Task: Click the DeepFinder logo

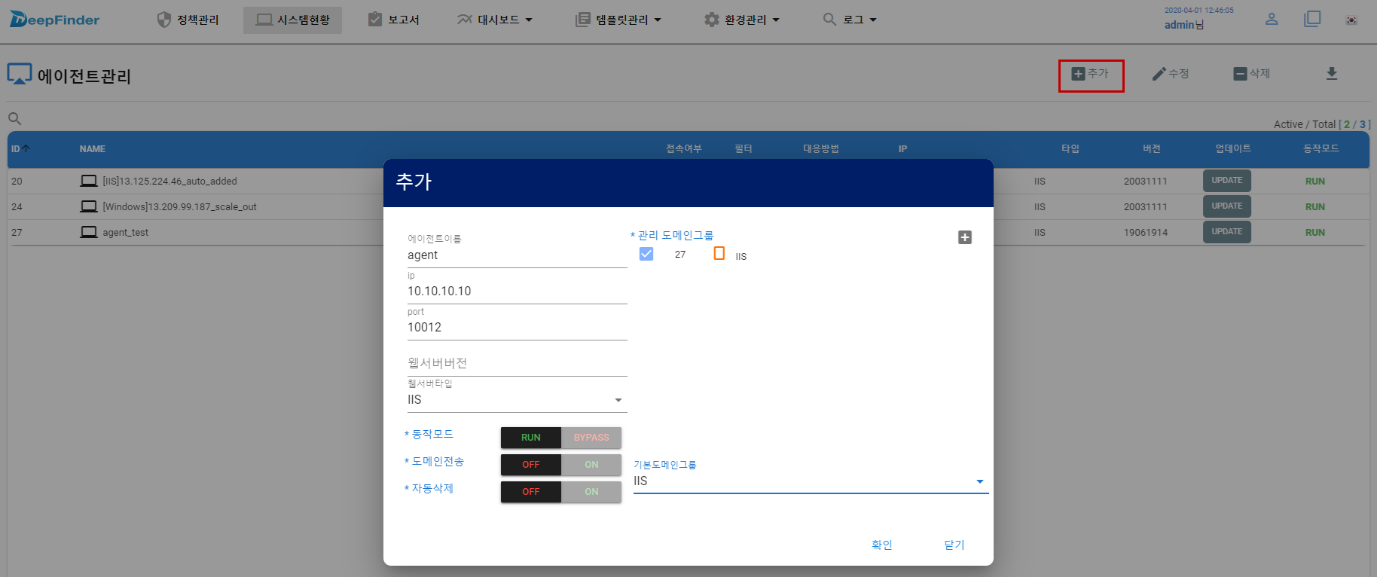Action: click(x=54, y=19)
